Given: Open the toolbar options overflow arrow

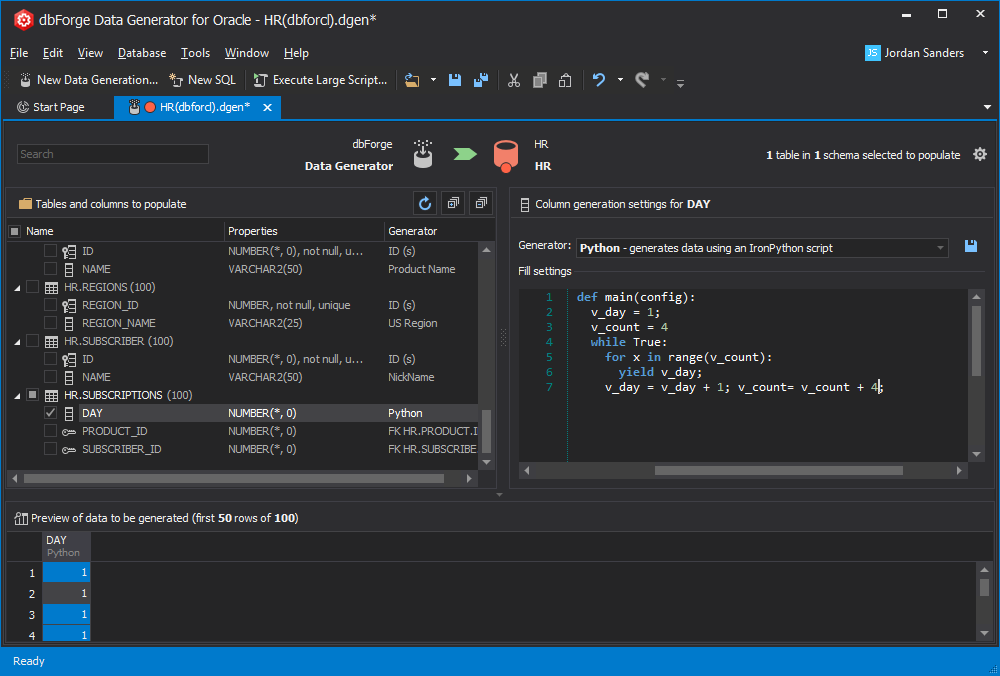Looking at the screenshot, I should (x=680, y=83).
